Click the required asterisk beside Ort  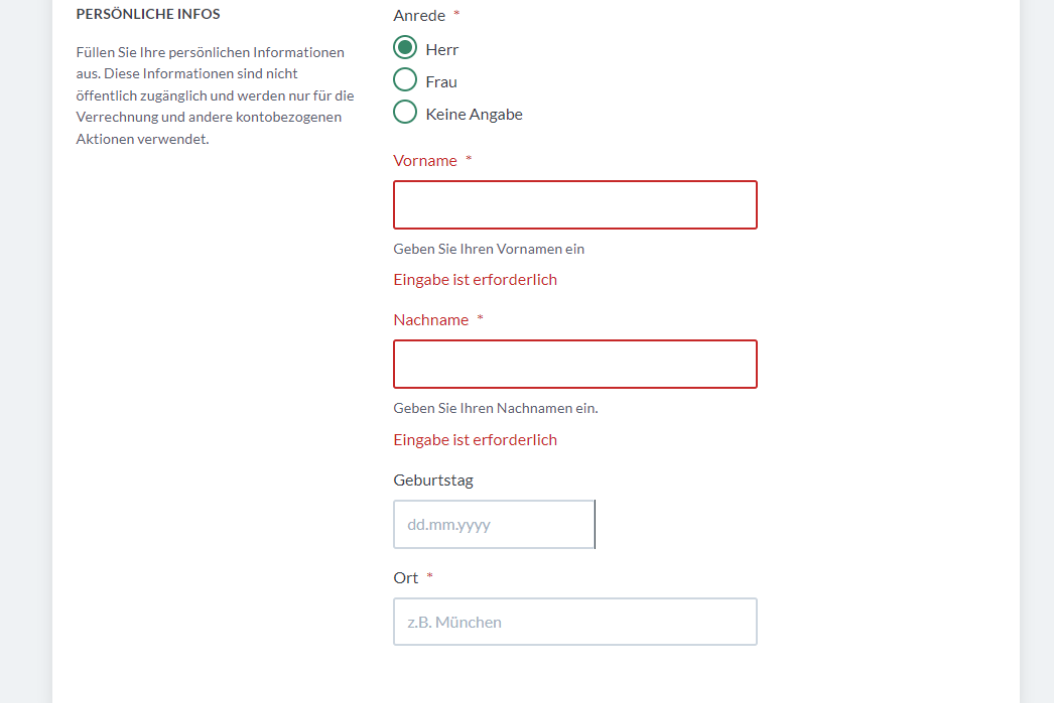tap(430, 576)
